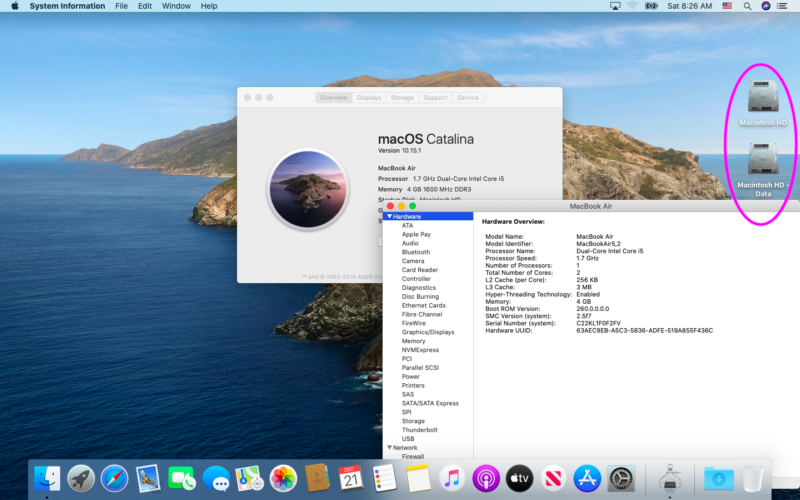This screenshot has width=800, height=500.
Task: Open System Preferences gear in the Dock
Action: [x=621, y=479]
